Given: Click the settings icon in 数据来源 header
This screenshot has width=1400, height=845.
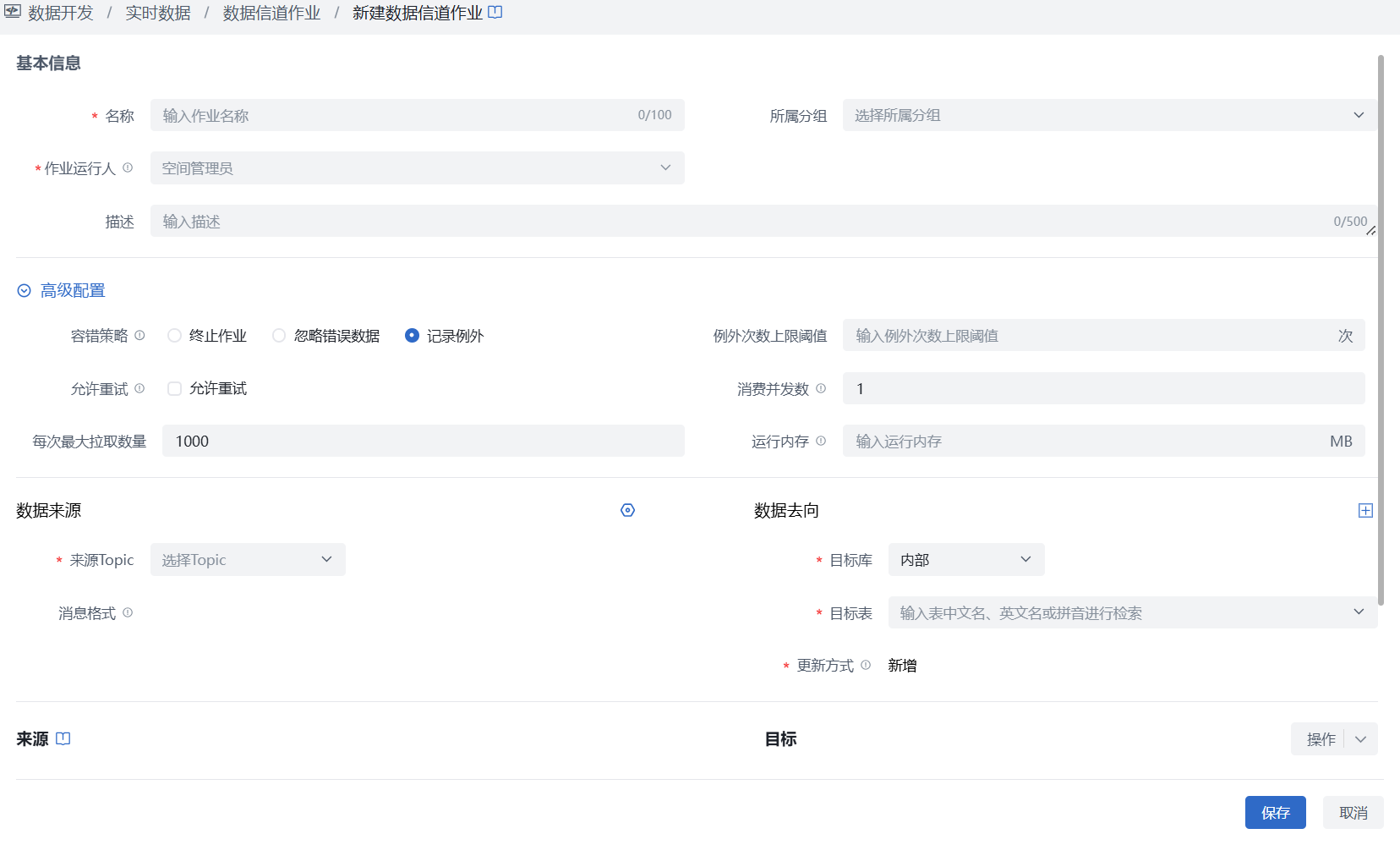Looking at the screenshot, I should [627, 510].
